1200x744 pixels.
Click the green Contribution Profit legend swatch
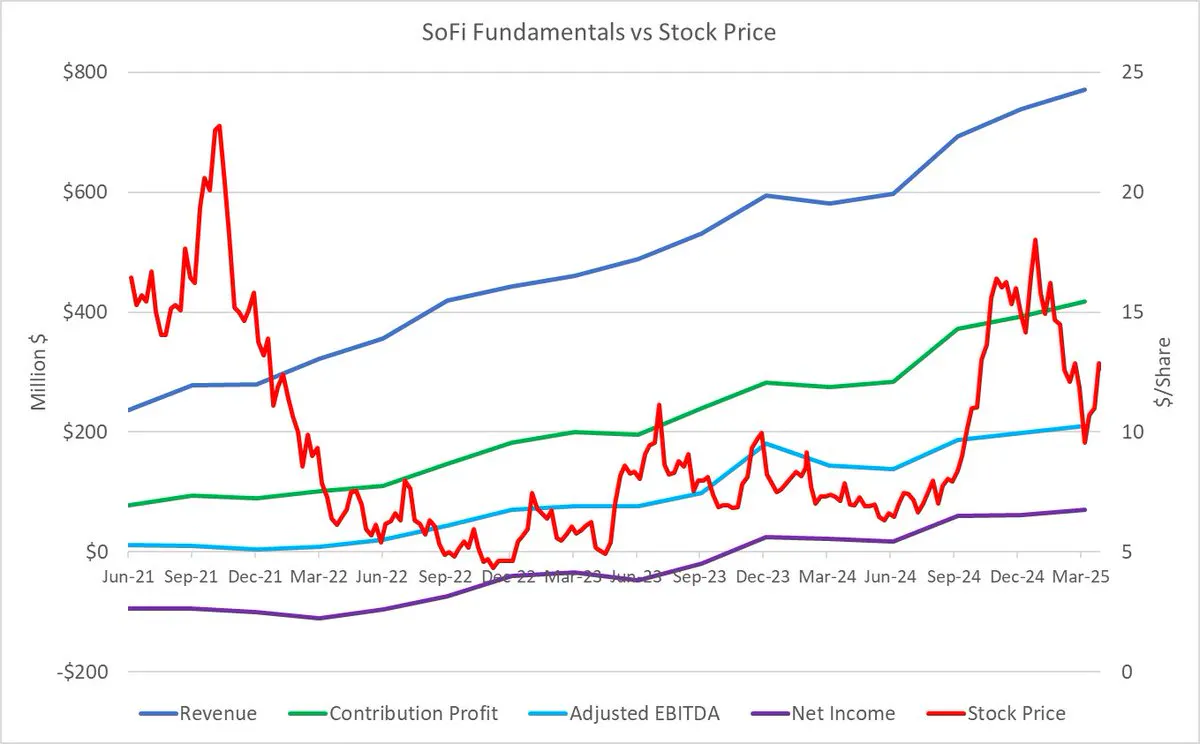point(307,714)
